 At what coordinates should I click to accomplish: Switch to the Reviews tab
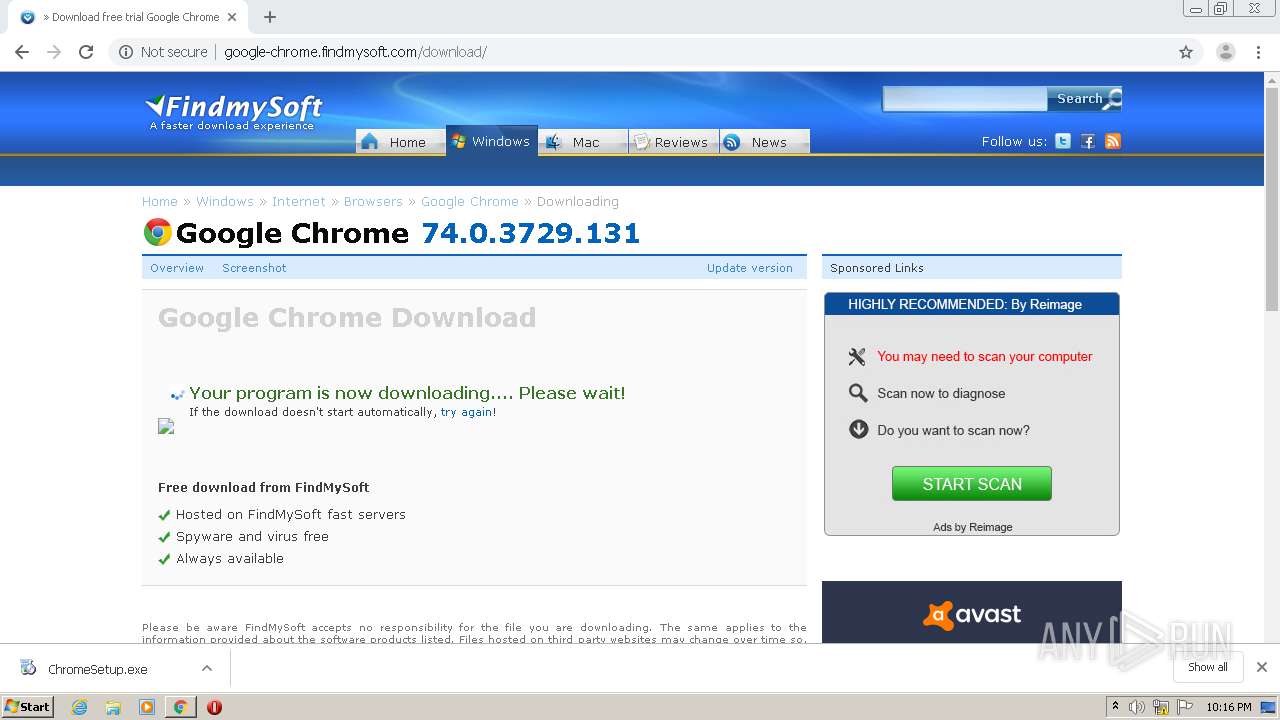[674, 142]
